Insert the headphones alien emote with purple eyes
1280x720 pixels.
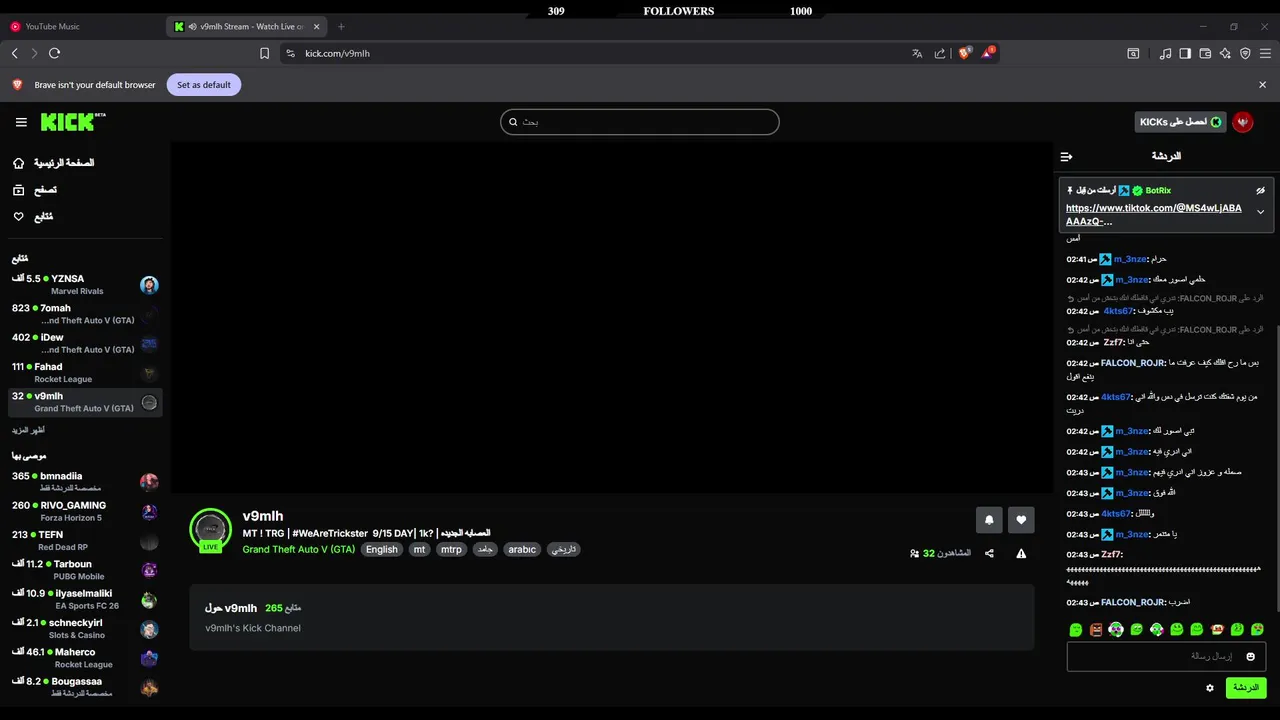tap(1116, 630)
